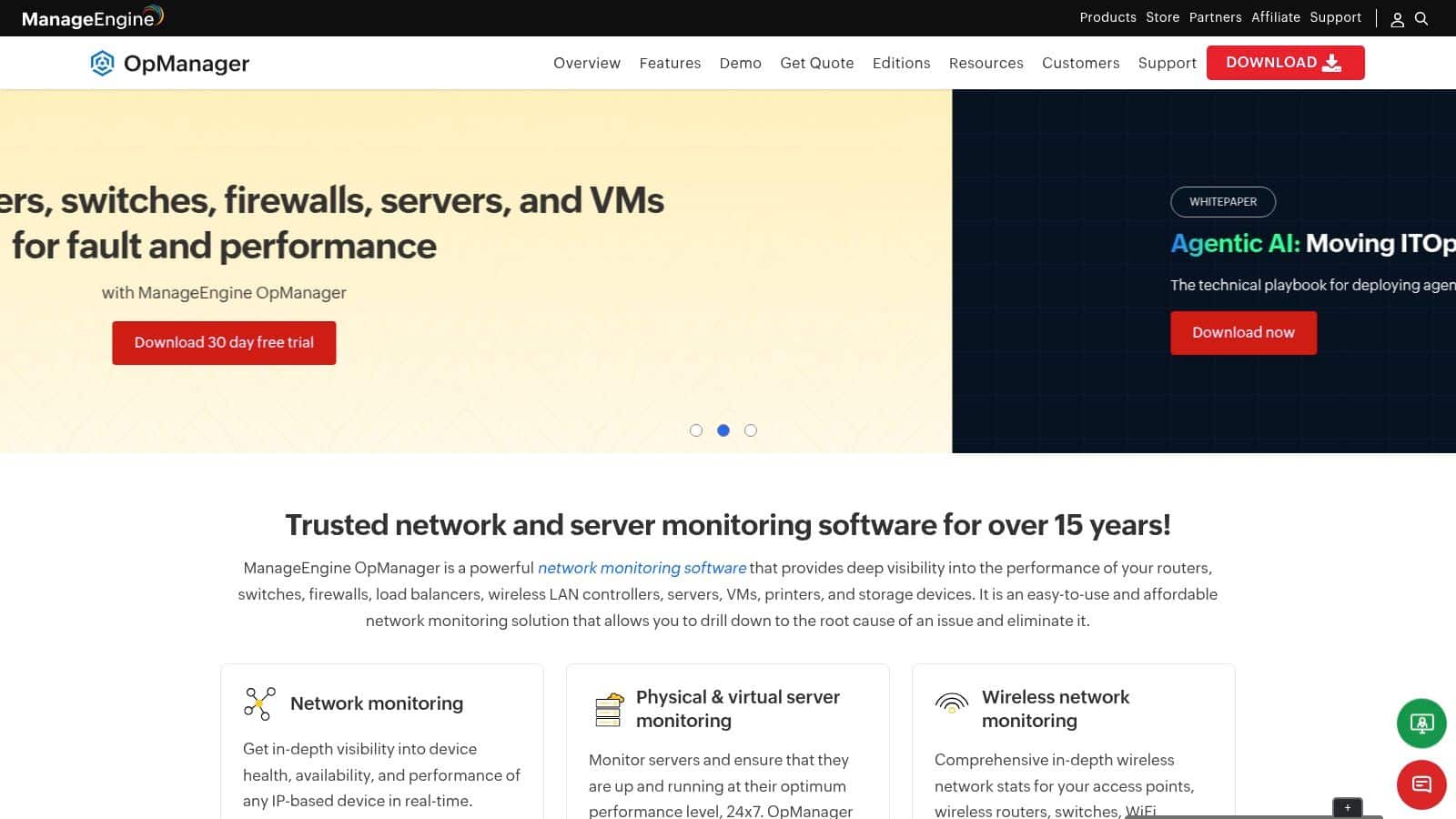Open the Affiliate page
This screenshot has height=819, width=1456.
[x=1276, y=17]
